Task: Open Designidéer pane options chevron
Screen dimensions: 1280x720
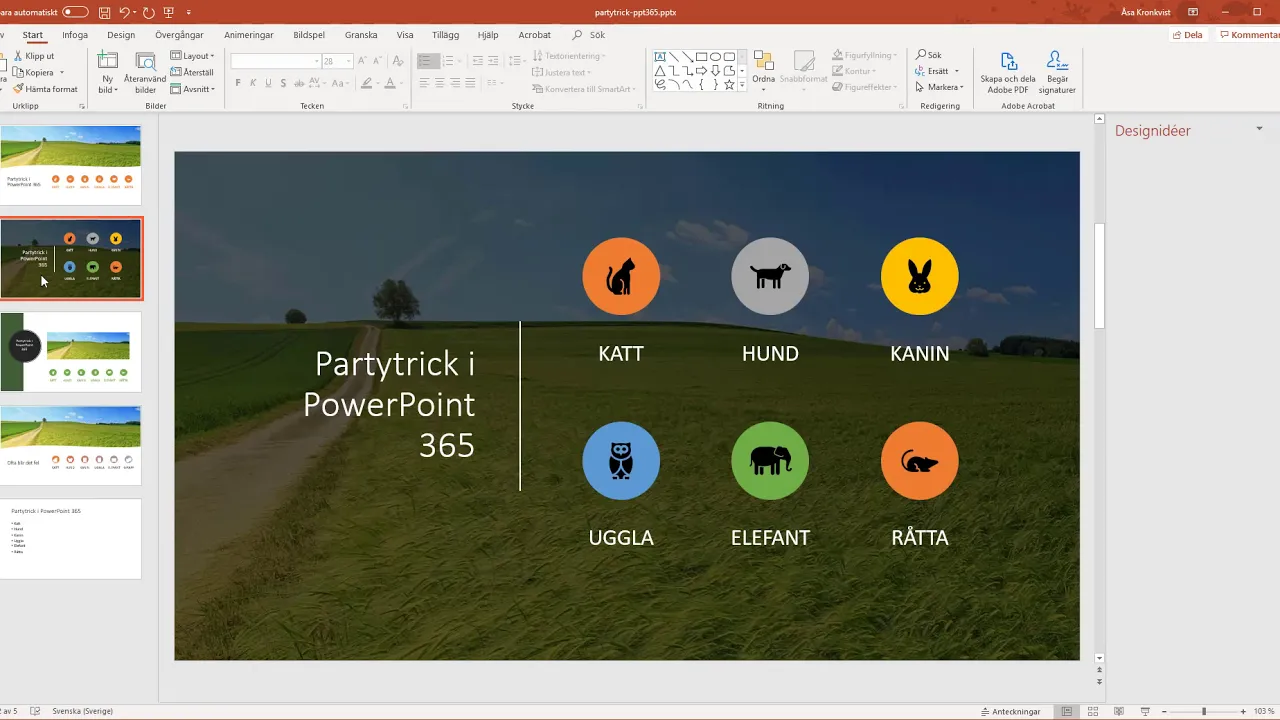Action: click(x=1259, y=129)
